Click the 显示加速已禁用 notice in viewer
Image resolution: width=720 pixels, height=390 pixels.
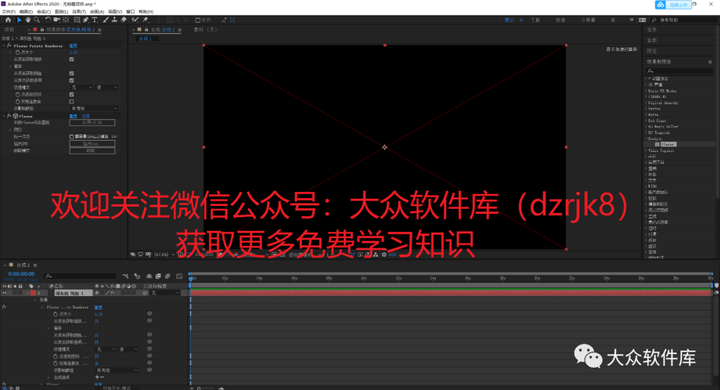(x=621, y=49)
